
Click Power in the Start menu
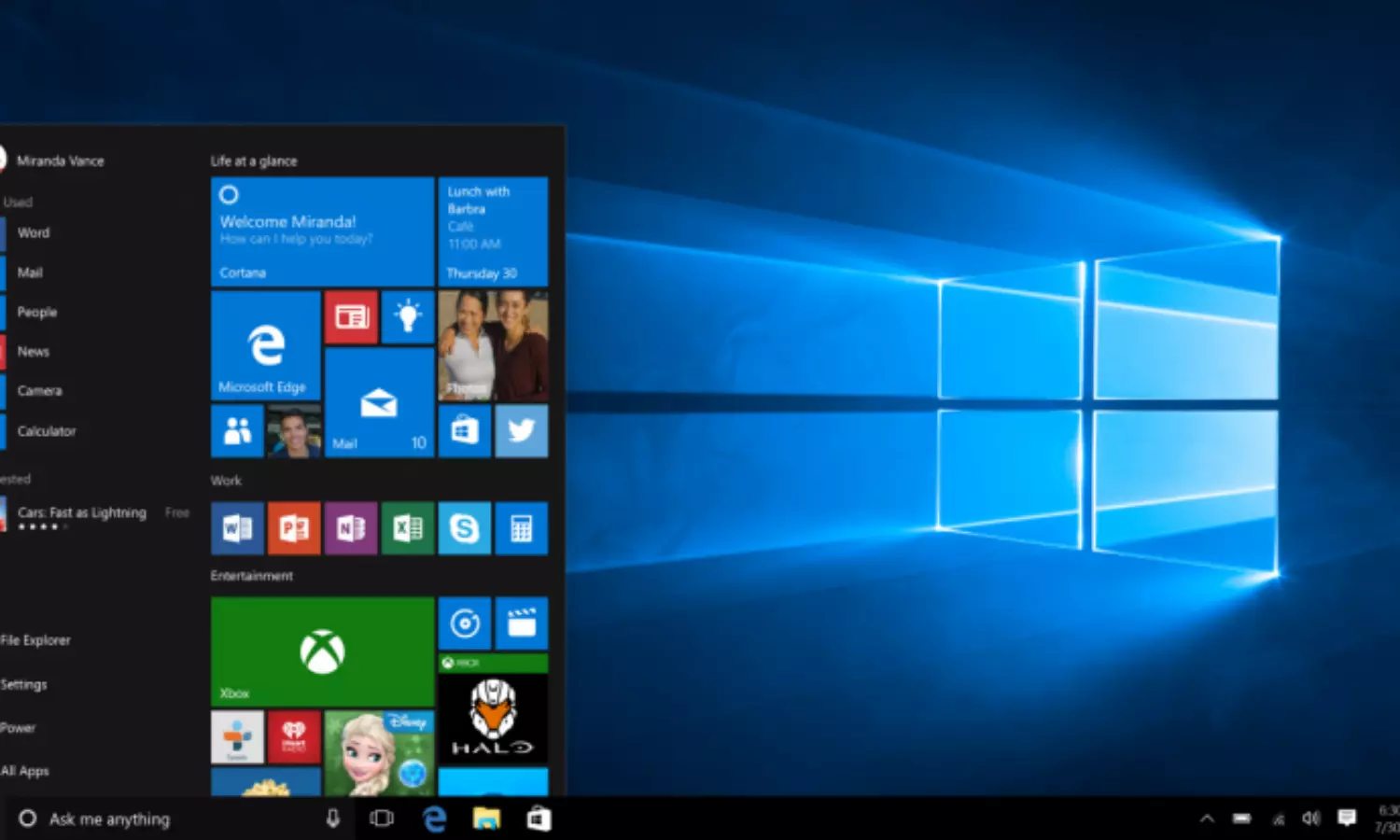pyautogui.click(x=19, y=728)
